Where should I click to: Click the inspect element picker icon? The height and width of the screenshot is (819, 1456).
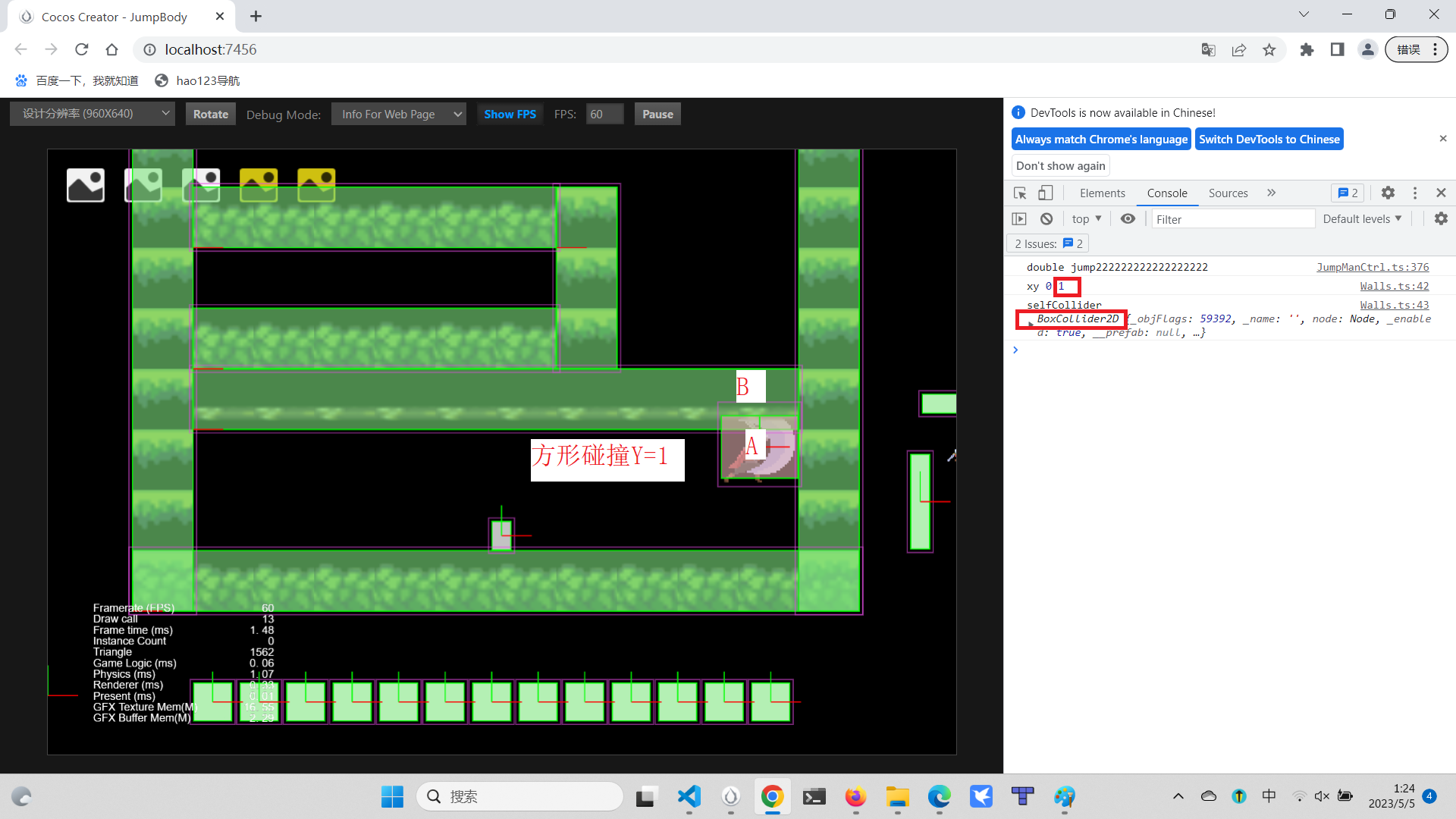tap(1020, 193)
